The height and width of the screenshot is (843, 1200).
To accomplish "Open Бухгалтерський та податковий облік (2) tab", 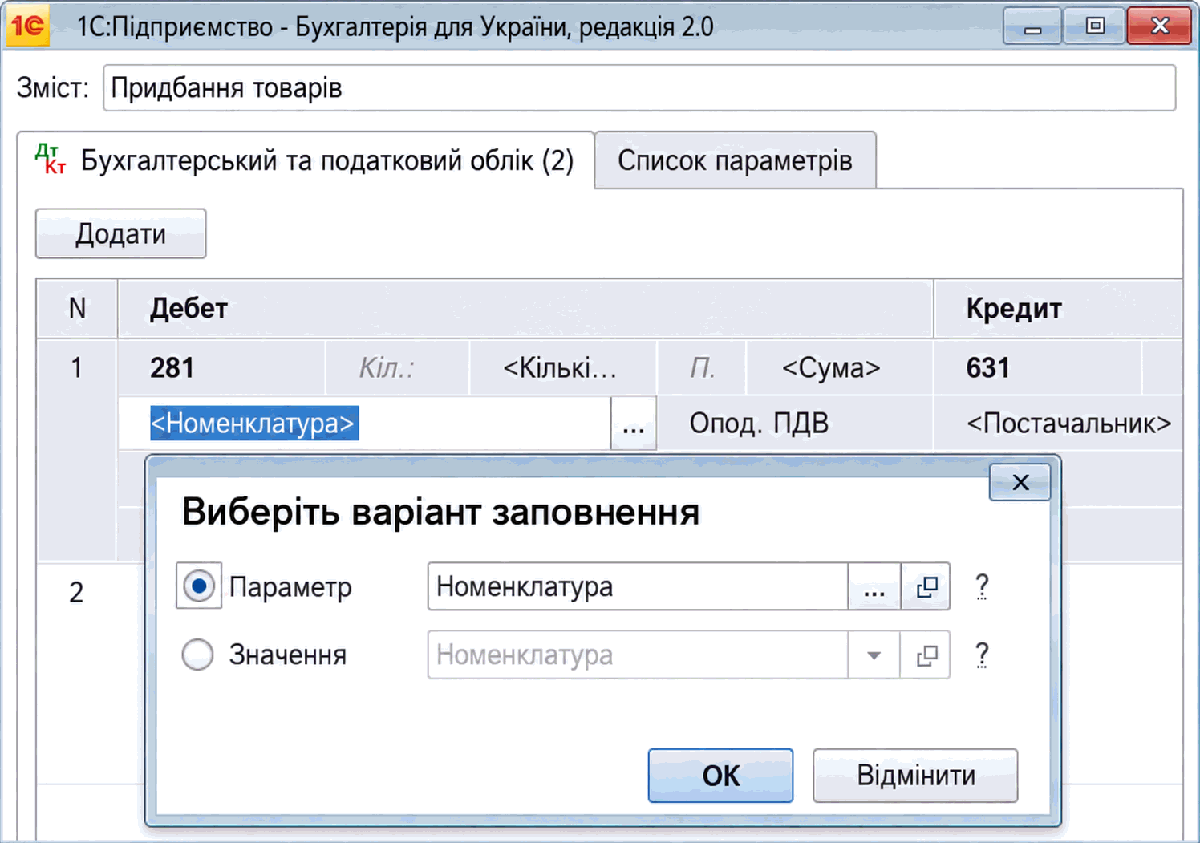I will click(306, 159).
